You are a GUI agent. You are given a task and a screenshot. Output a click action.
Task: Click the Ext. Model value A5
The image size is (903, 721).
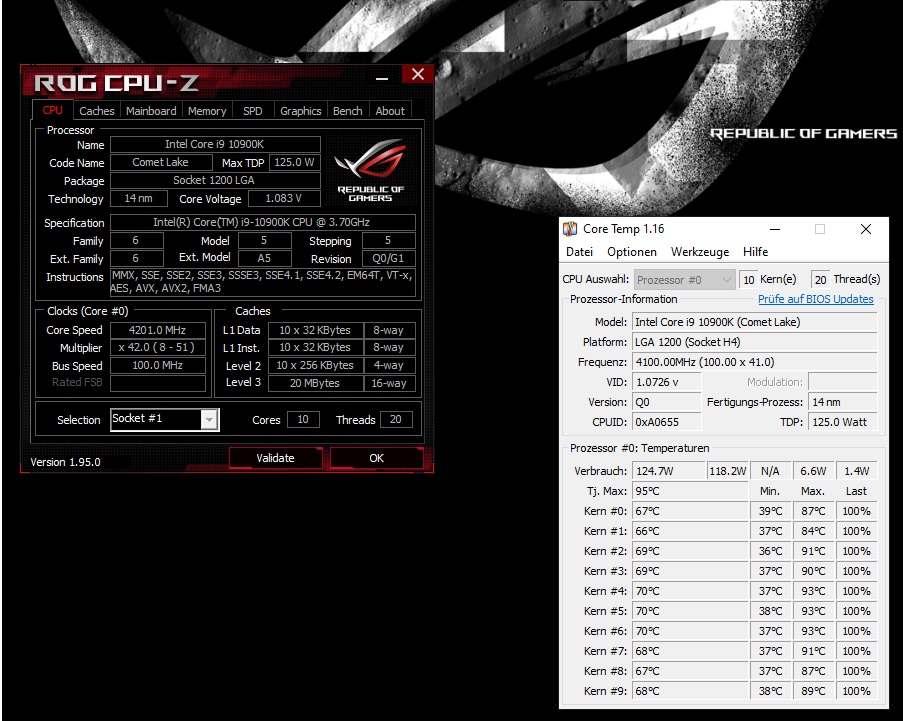click(264, 258)
